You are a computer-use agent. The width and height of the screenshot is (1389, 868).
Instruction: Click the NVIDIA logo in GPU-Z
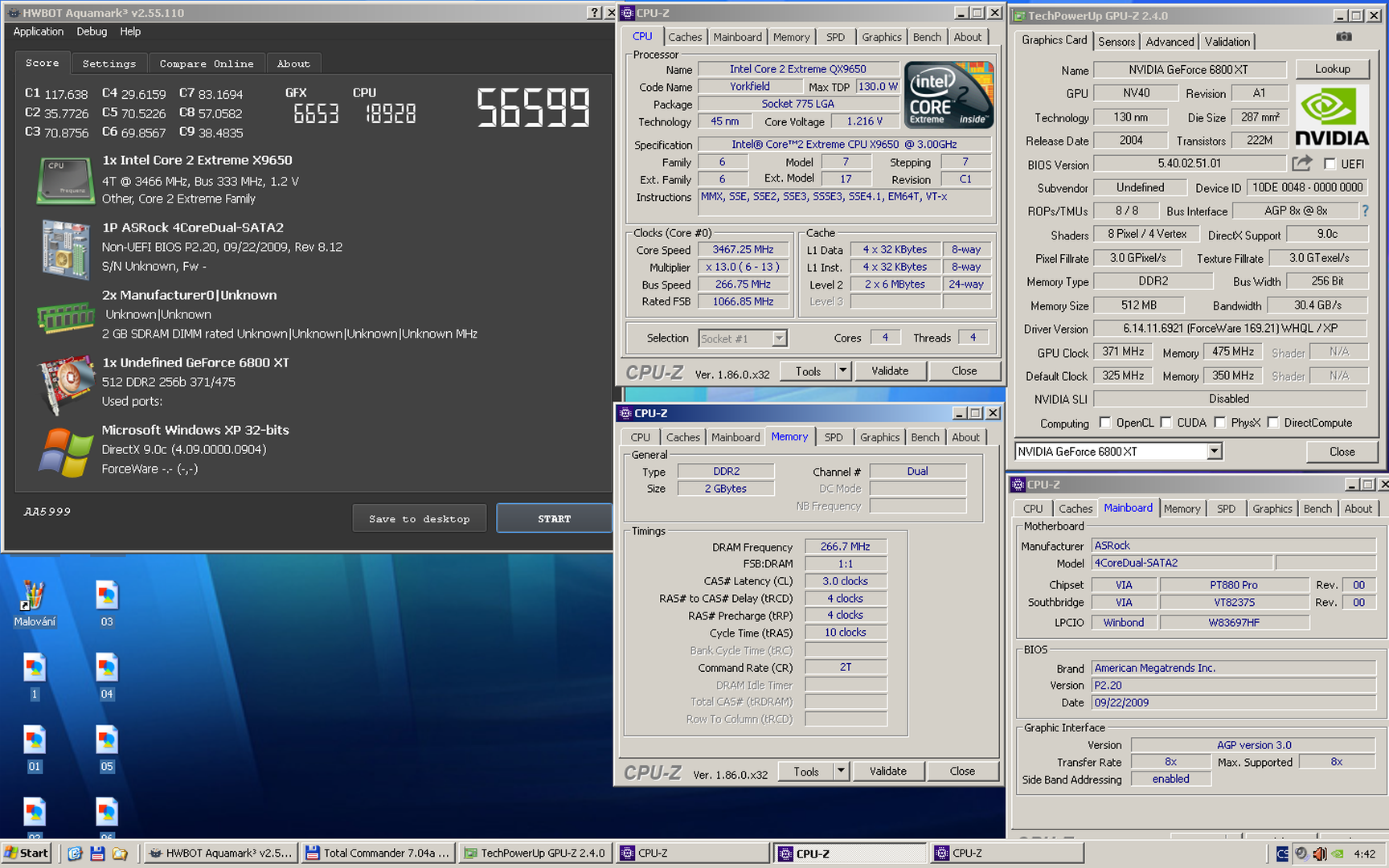[x=1331, y=117]
